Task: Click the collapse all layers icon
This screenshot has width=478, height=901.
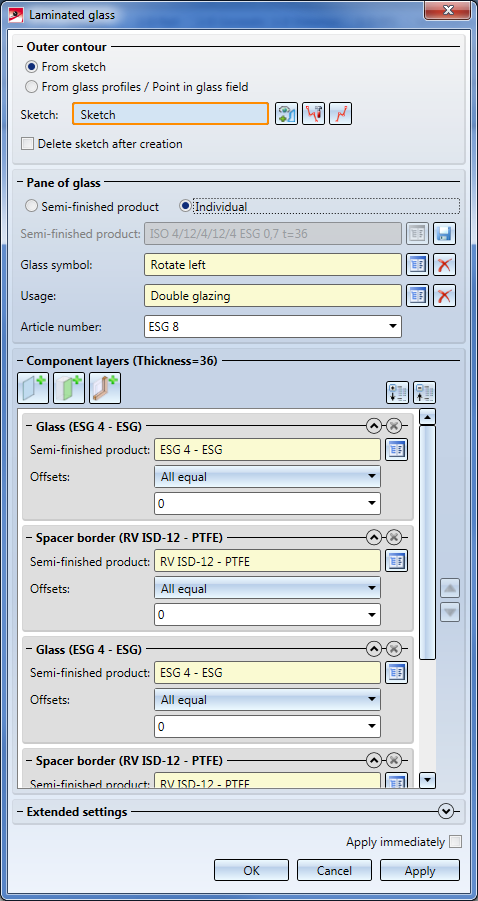Action: tap(425, 392)
